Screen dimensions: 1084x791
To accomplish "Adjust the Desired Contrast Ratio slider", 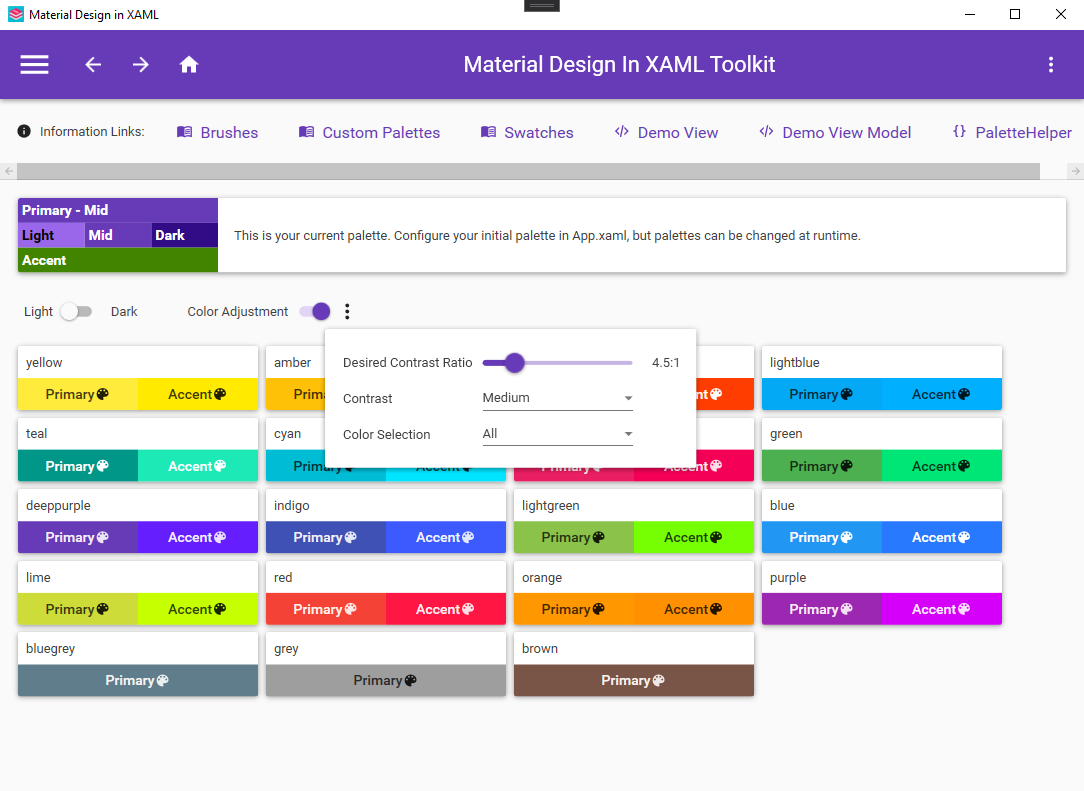I will point(557,362).
